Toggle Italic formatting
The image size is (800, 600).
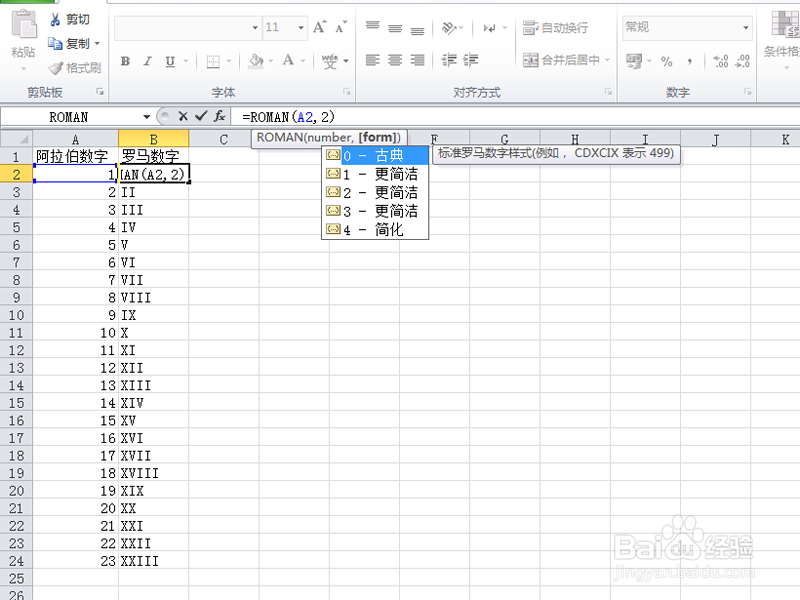(147, 61)
